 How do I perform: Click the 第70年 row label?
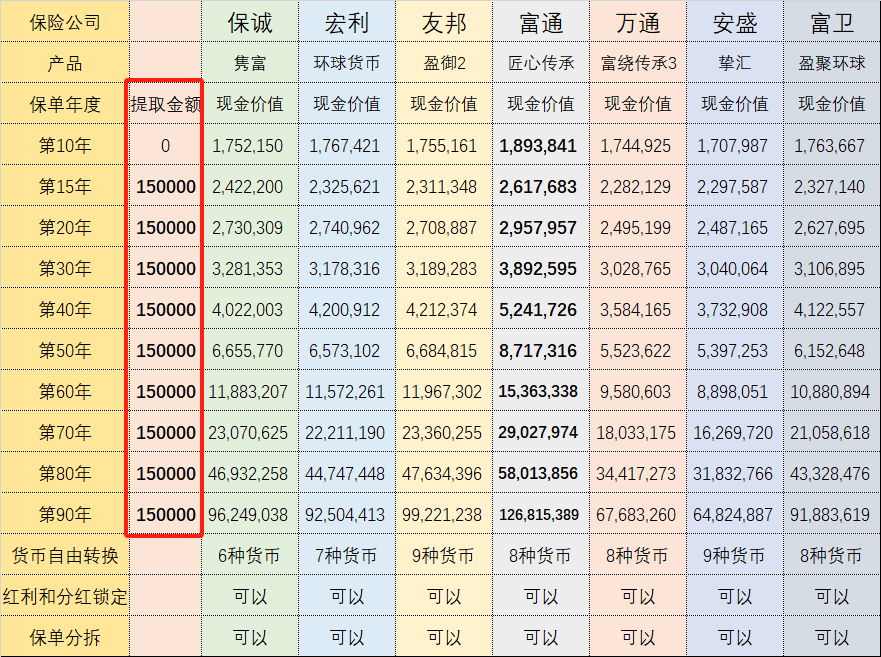coord(65,432)
